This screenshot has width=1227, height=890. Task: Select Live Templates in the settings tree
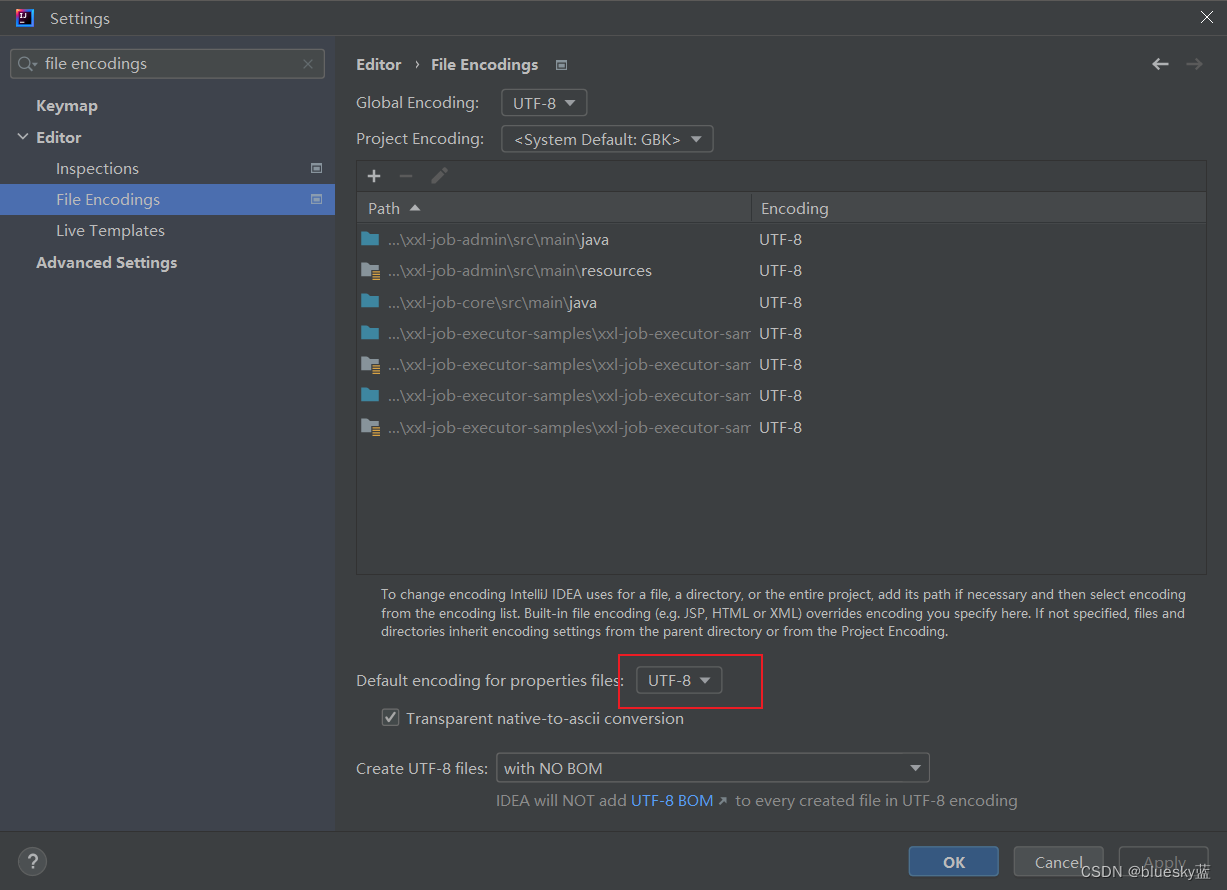pyautogui.click(x=110, y=231)
